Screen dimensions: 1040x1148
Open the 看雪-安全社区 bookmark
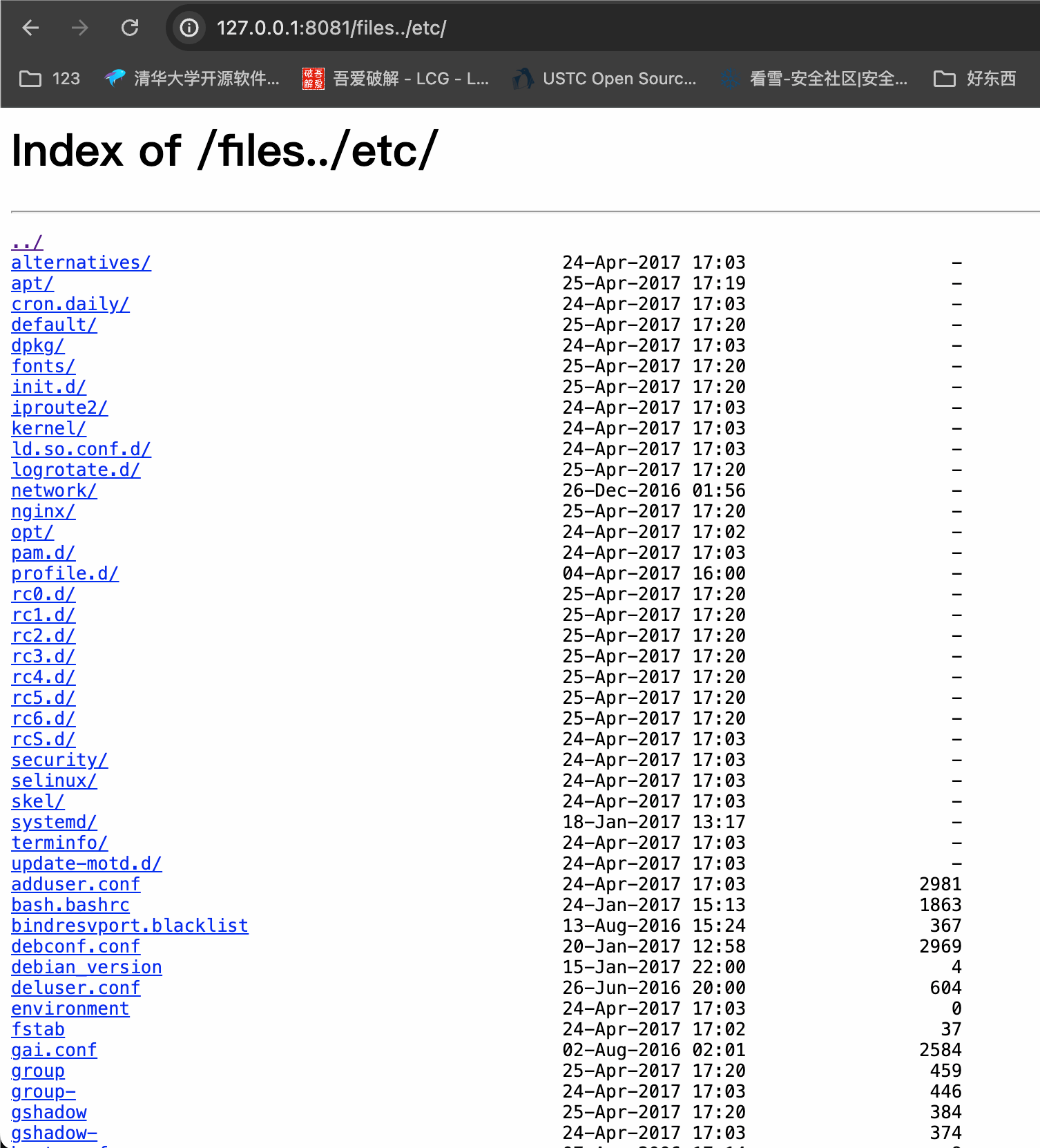pos(814,79)
